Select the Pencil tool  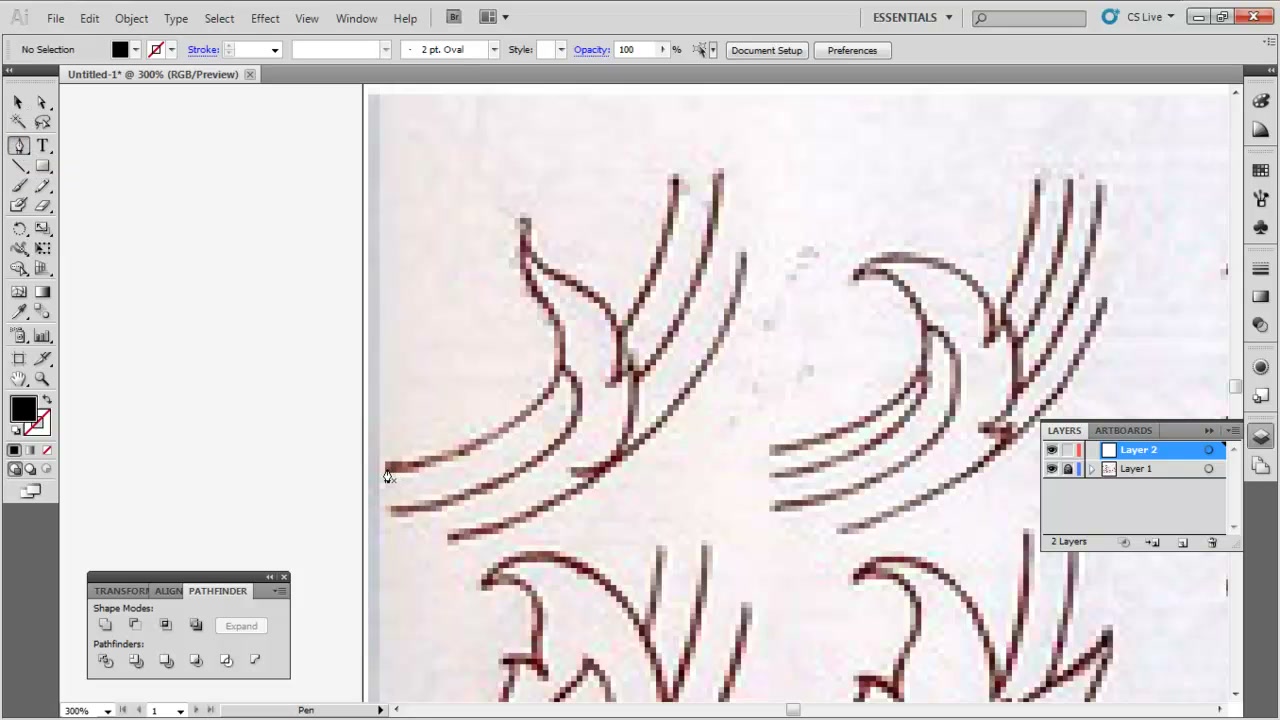point(42,186)
